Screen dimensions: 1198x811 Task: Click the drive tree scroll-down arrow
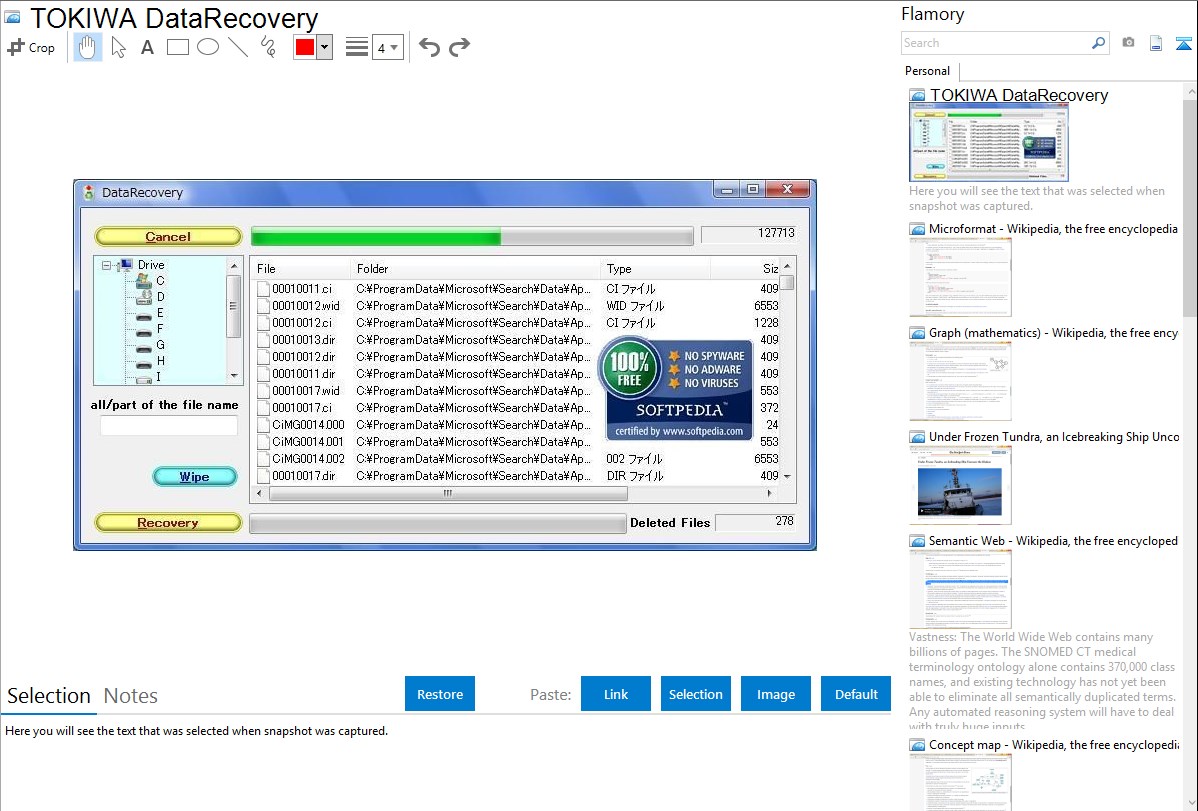(x=235, y=375)
